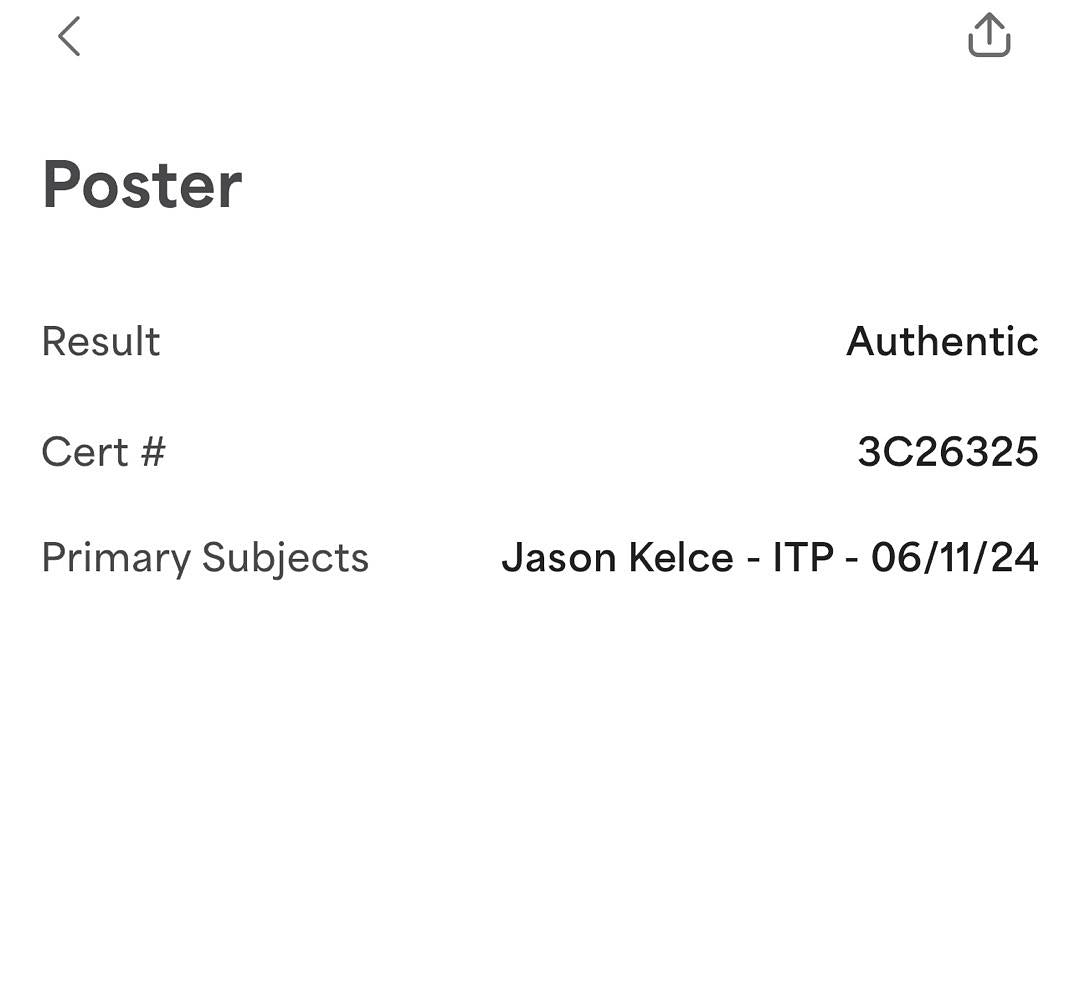
Task: Tap the Poster page heading
Action: pos(142,185)
